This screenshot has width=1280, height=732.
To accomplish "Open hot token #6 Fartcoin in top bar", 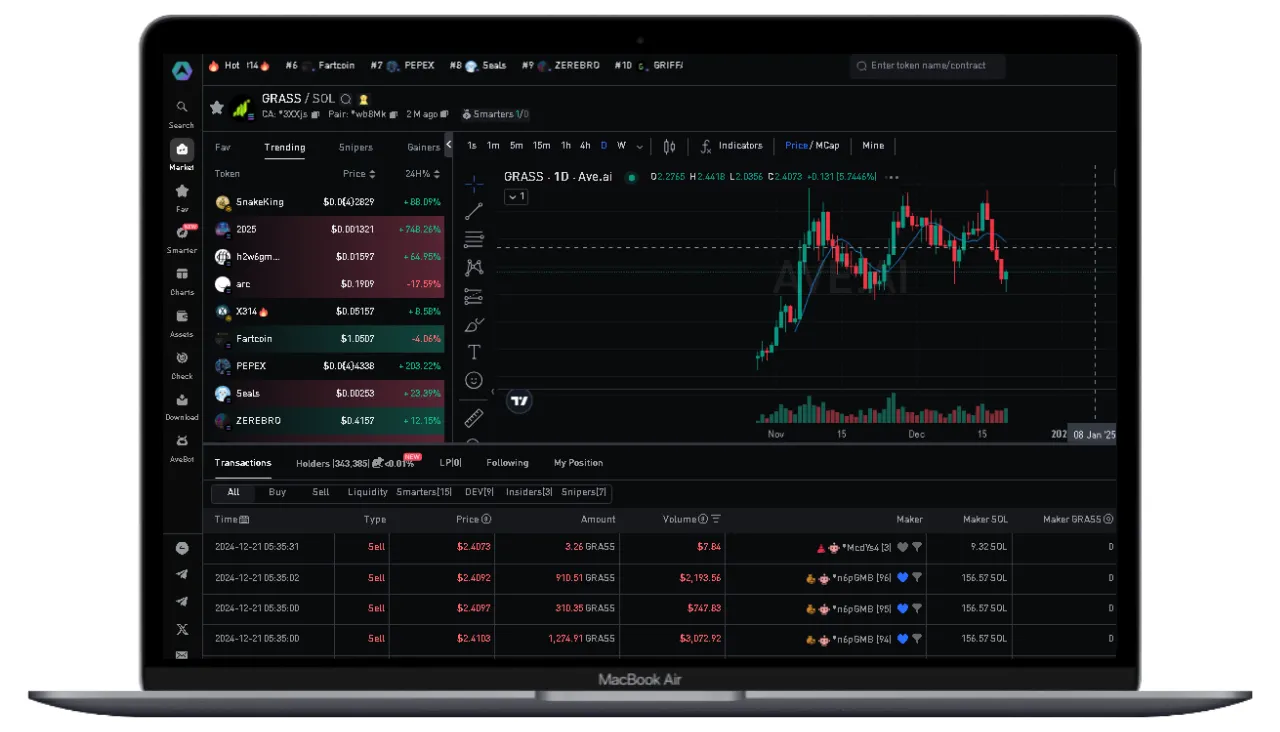I will tap(320, 66).
